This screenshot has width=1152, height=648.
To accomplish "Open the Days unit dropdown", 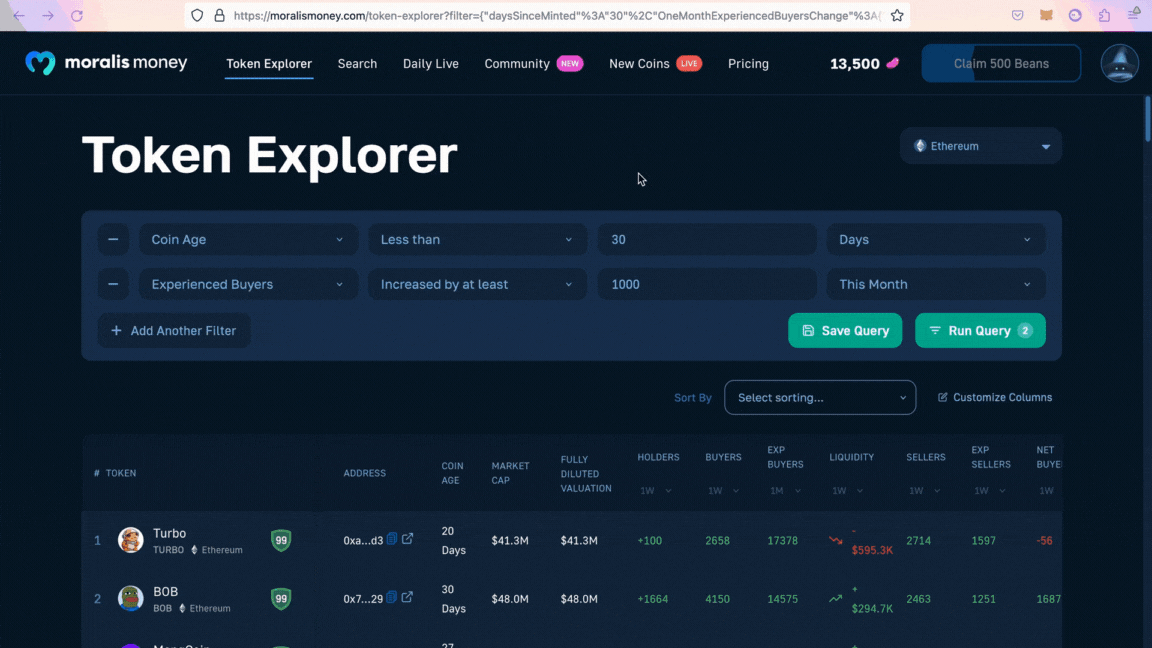I will point(936,240).
